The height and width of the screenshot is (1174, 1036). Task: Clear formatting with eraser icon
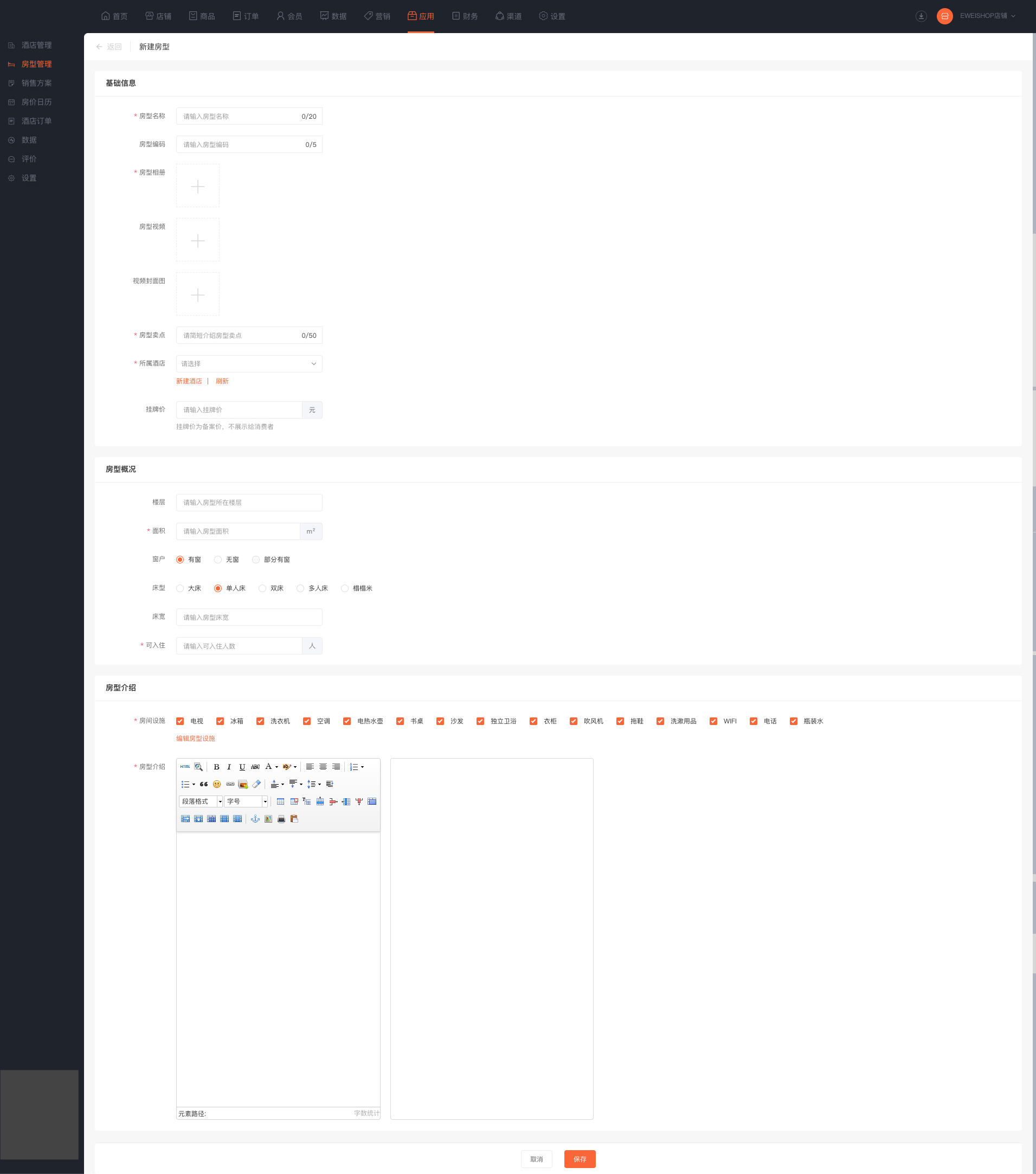[257, 784]
